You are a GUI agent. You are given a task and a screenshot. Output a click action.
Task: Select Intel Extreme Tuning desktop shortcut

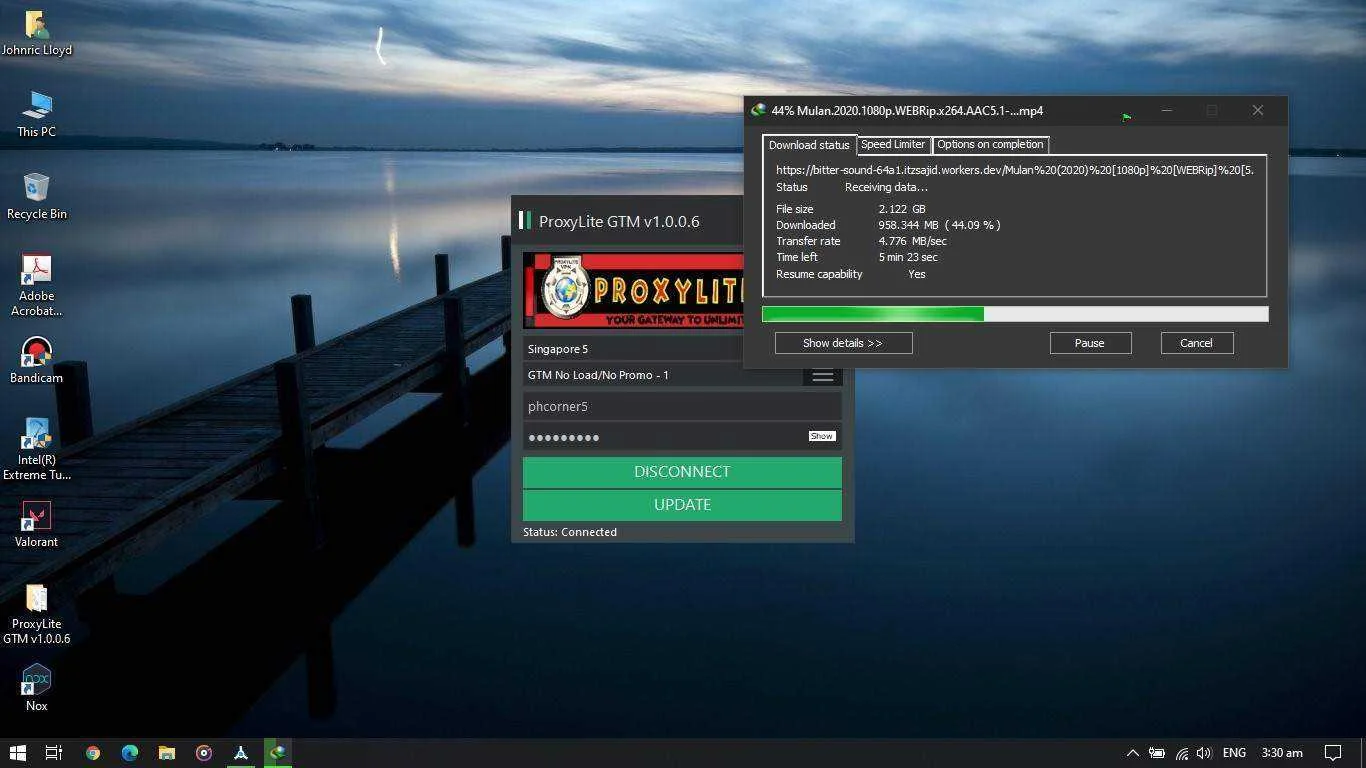37,449
